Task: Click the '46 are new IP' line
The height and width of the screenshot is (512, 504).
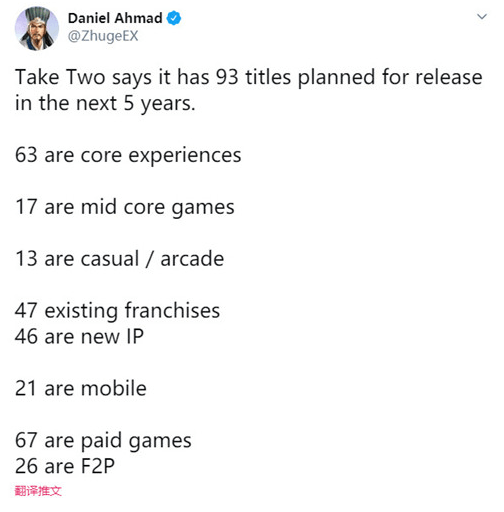Action: tap(79, 337)
